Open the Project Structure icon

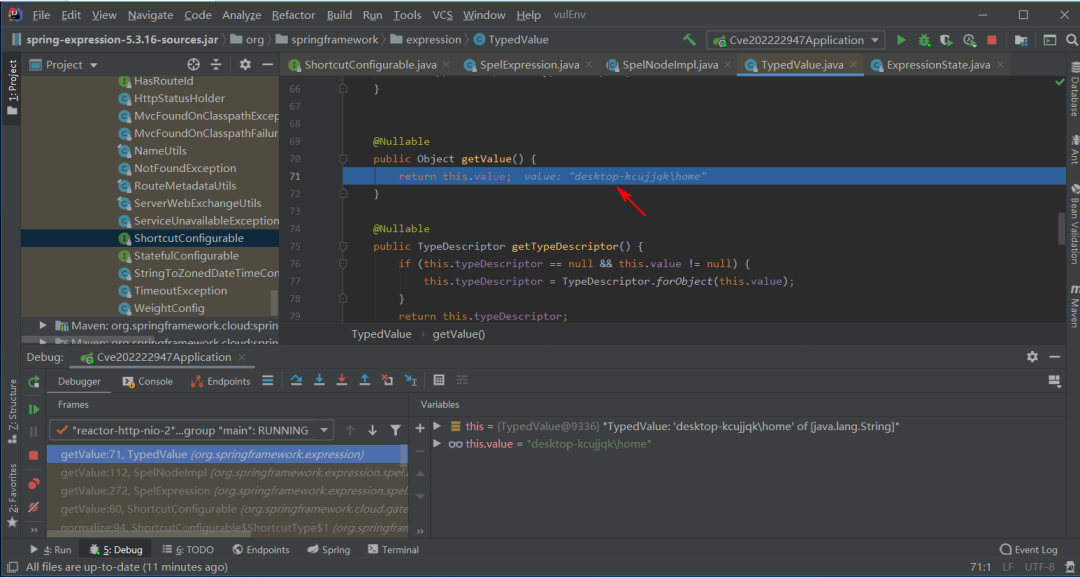(1021, 40)
